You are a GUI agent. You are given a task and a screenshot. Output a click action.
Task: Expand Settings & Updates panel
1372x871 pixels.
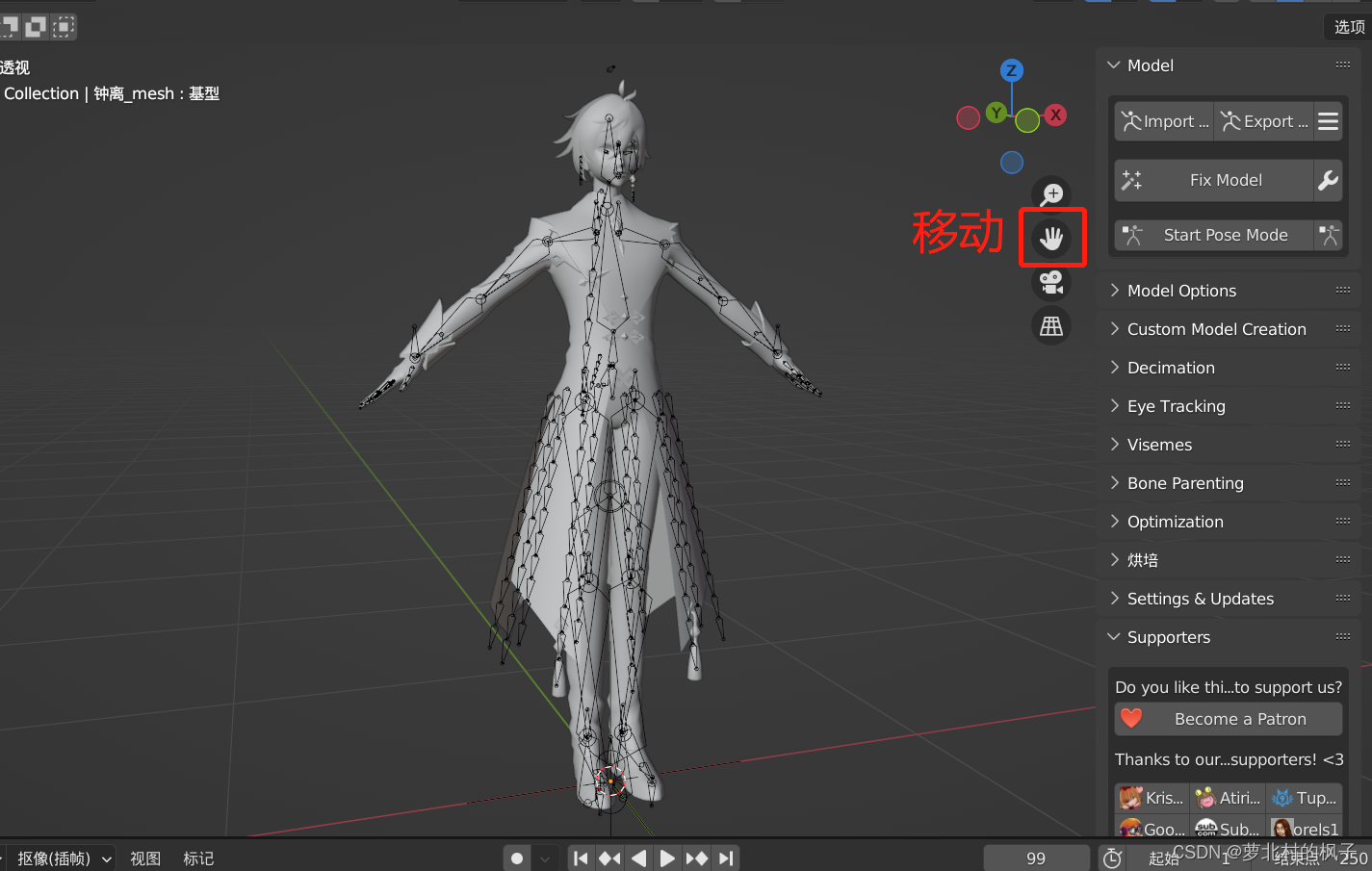1115,599
